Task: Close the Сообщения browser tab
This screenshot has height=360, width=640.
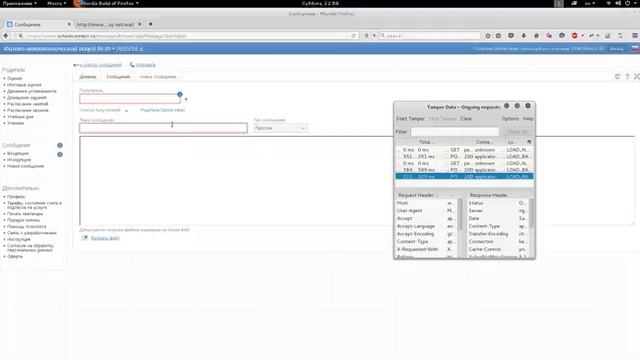Action: coord(69,24)
